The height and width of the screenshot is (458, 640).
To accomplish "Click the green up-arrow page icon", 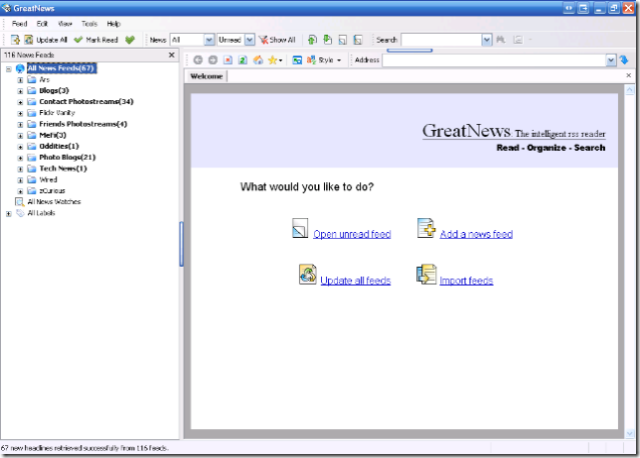I will (312, 40).
